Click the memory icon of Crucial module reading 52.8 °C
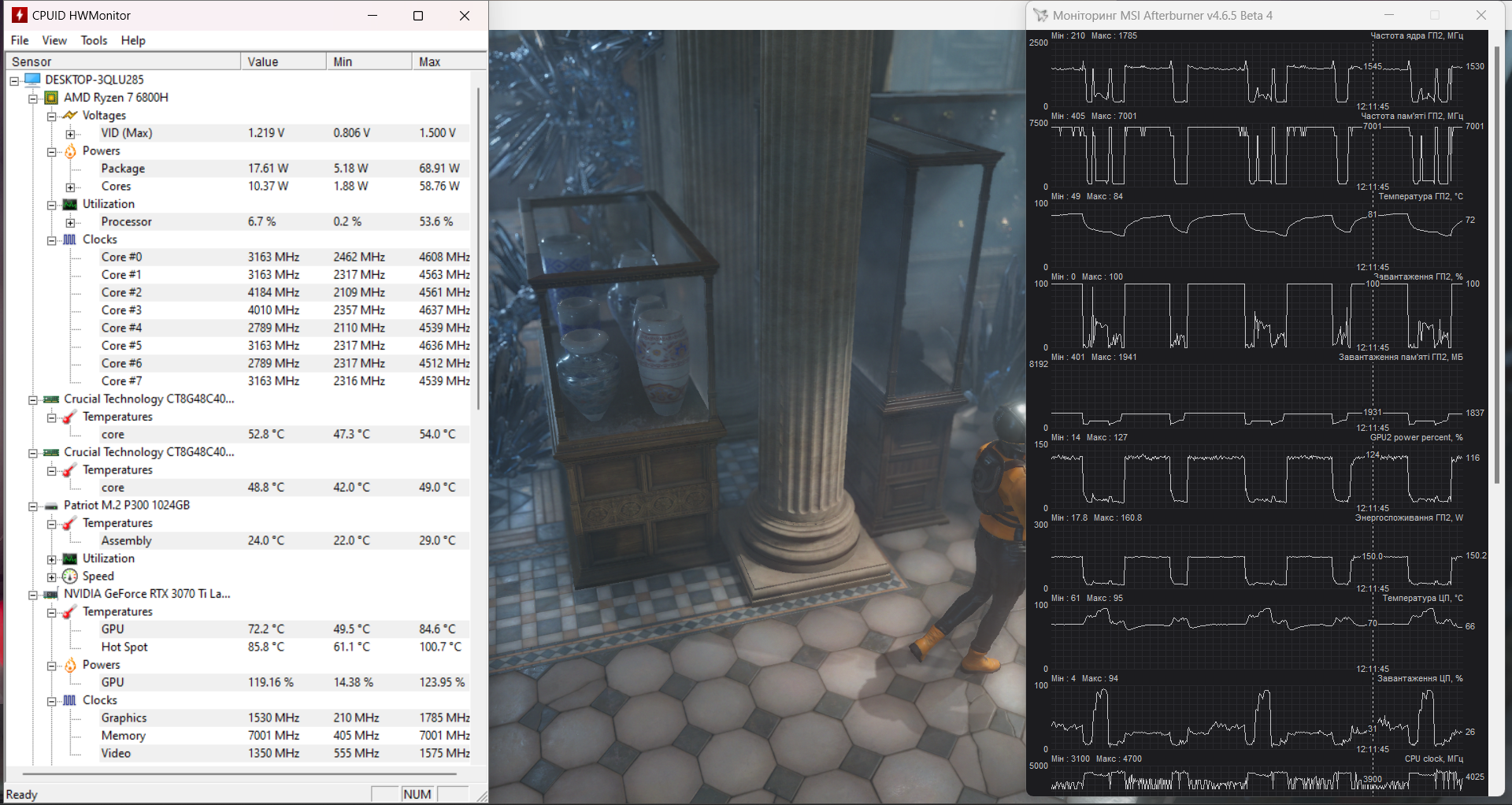This screenshot has width=1512, height=805. point(51,399)
